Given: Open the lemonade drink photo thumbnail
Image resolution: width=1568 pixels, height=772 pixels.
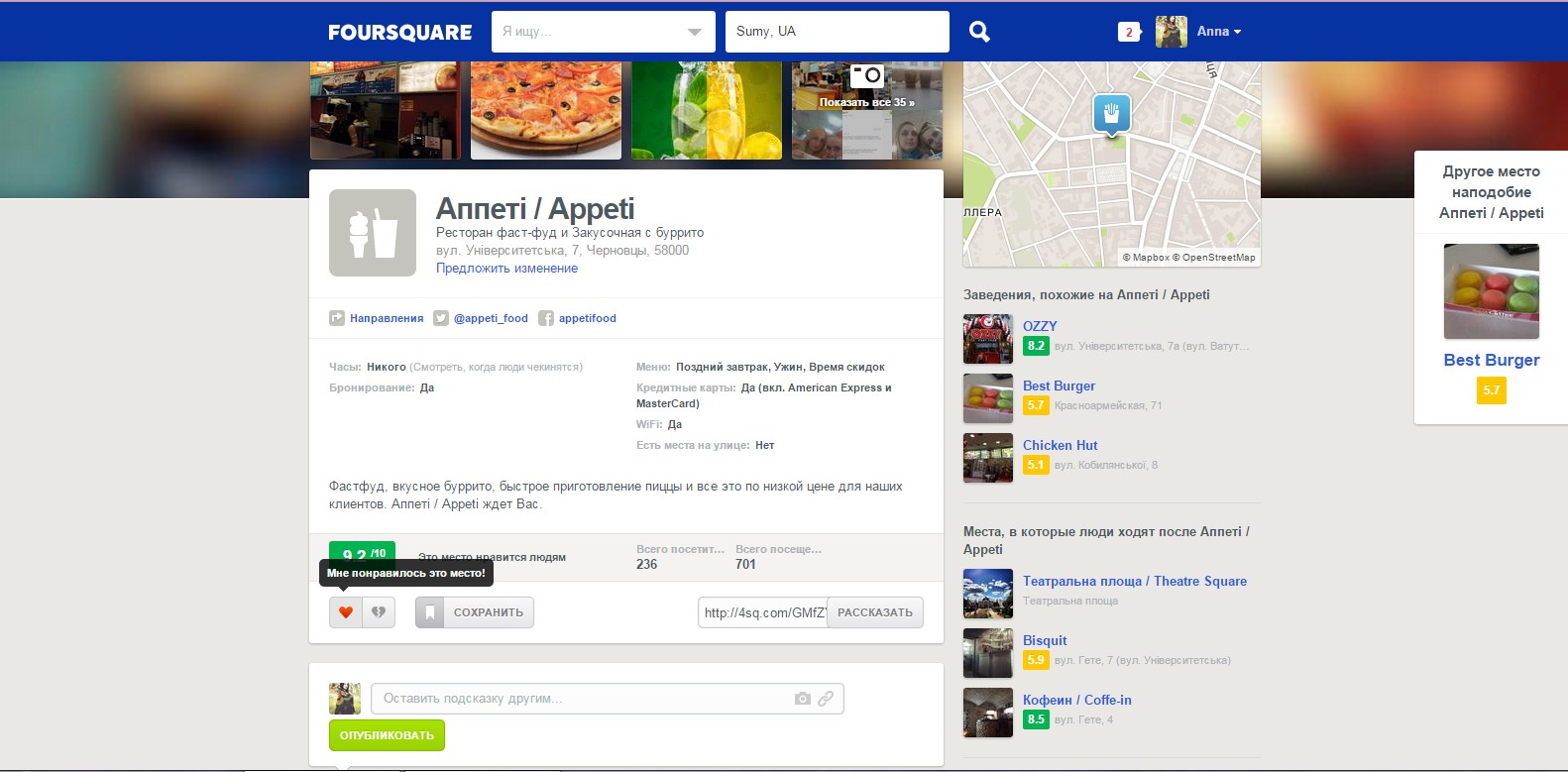Looking at the screenshot, I should pyautogui.click(x=707, y=110).
